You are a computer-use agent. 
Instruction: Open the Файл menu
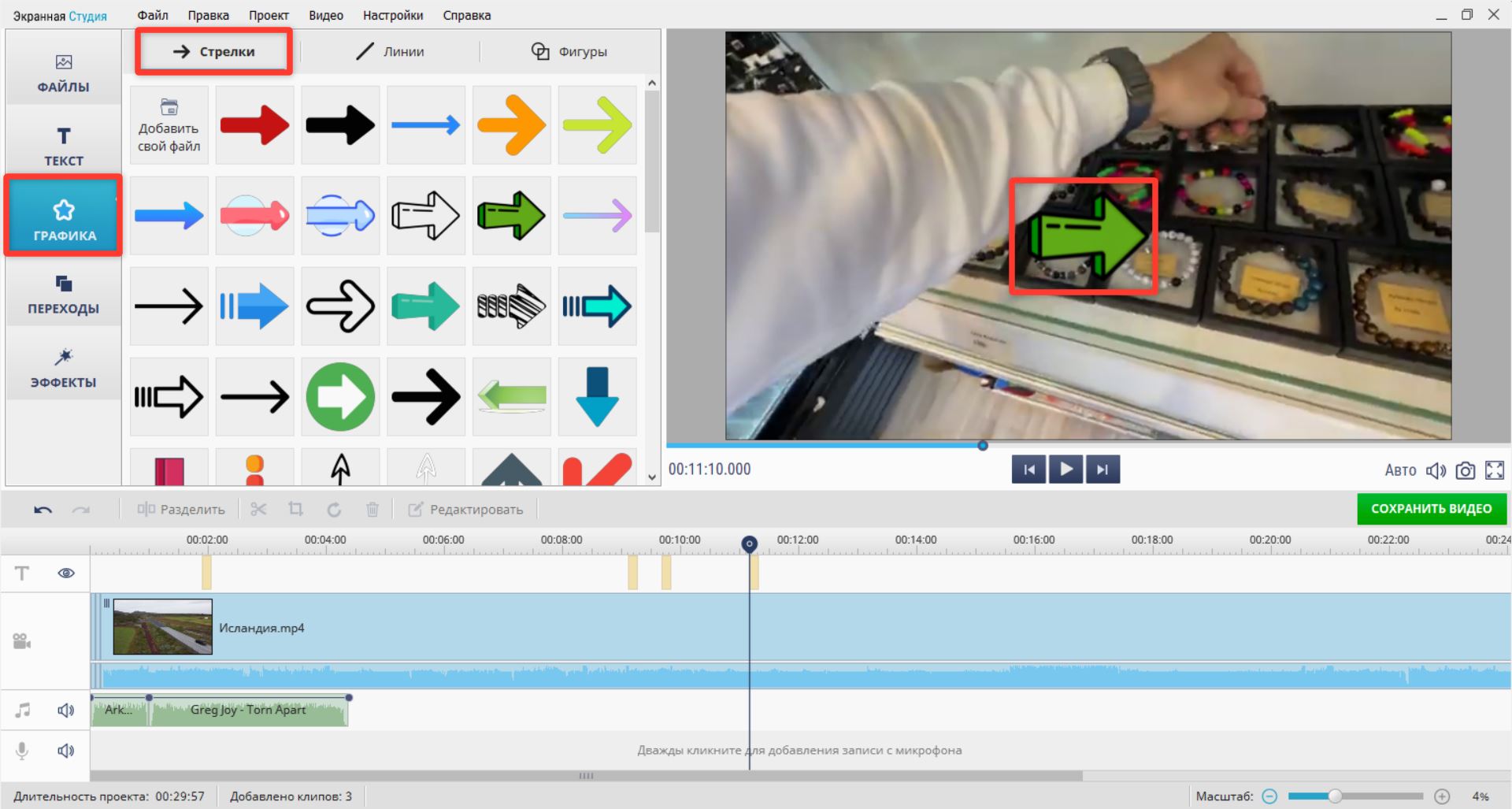pyautogui.click(x=153, y=15)
